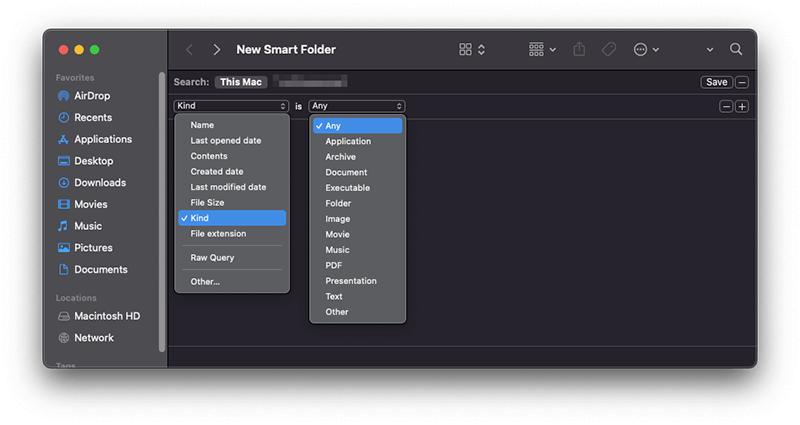Click minus button beside Save
Viewport: 800px width, 425px height.
(x=742, y=82)
